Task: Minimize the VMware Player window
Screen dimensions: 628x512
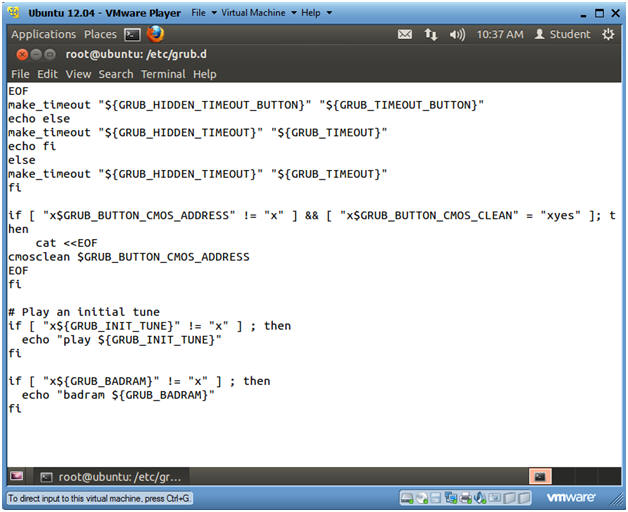Action: 584,14
